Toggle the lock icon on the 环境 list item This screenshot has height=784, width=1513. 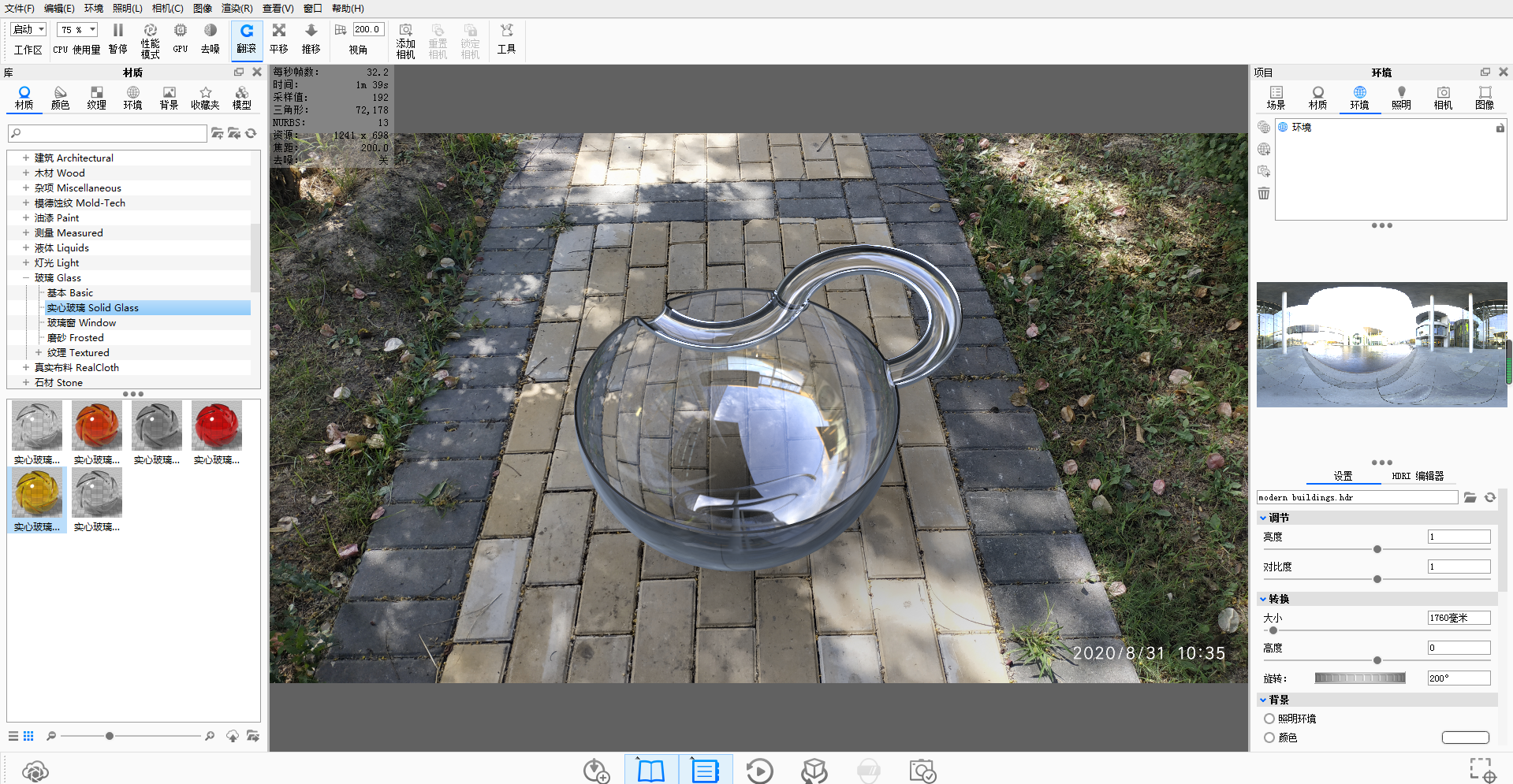pyautogui.click(x=1500, y=128)
